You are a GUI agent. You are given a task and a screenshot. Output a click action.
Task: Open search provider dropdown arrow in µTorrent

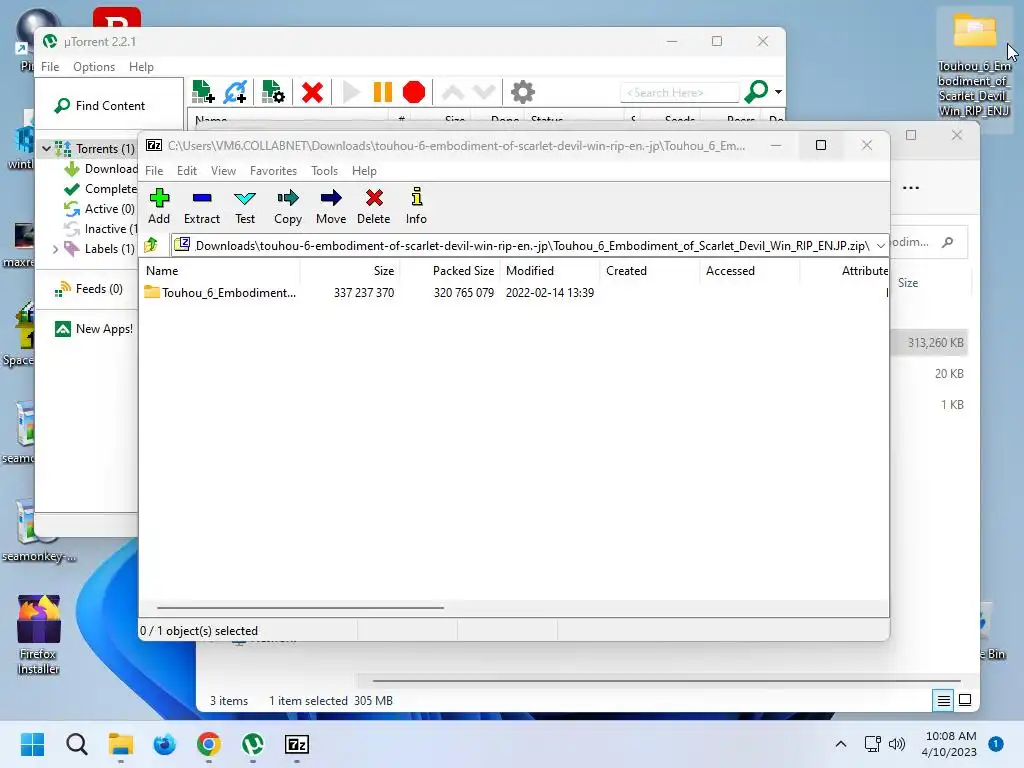(x=778, y=92)
